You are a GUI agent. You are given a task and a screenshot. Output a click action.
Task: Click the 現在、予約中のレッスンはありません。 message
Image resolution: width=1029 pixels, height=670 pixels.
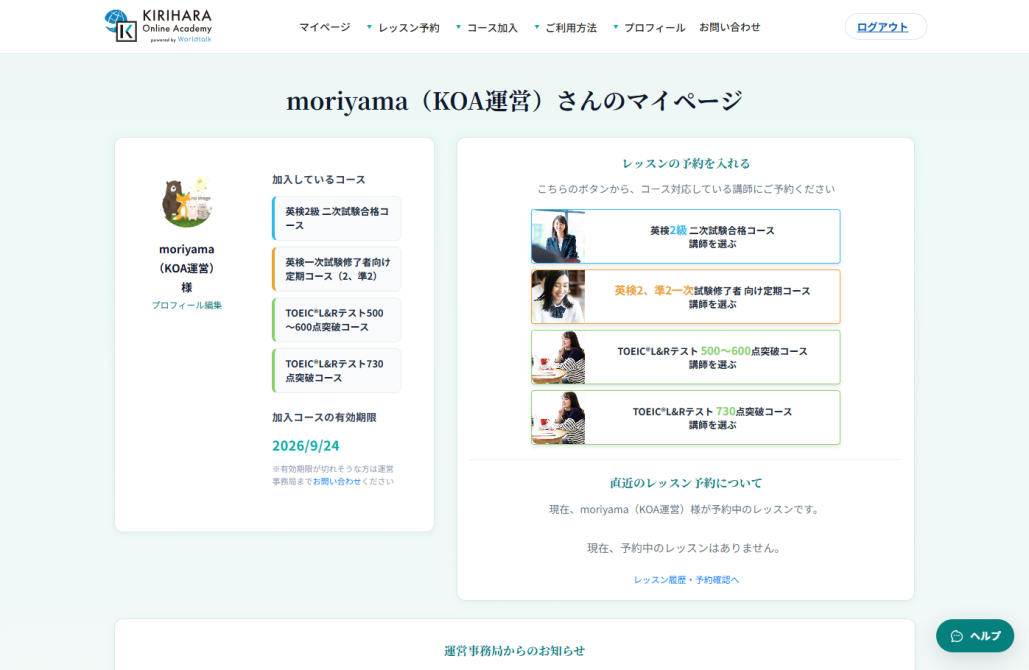[x=686, y=548]
